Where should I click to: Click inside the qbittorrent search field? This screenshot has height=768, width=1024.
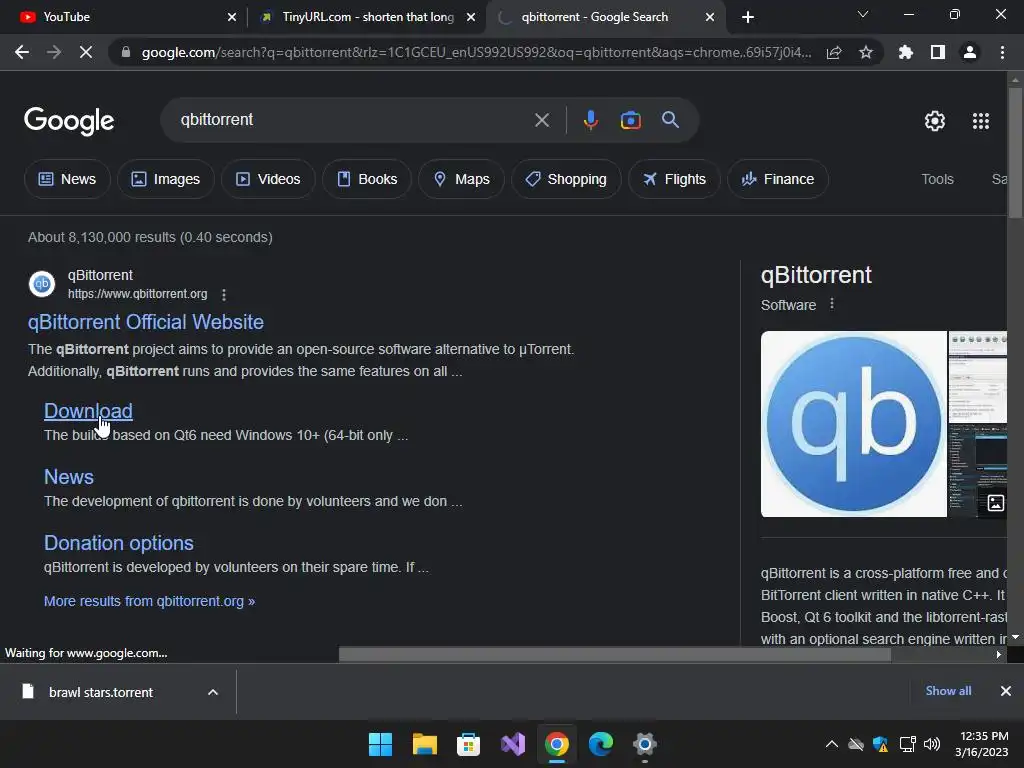click(x=353, y=120)
